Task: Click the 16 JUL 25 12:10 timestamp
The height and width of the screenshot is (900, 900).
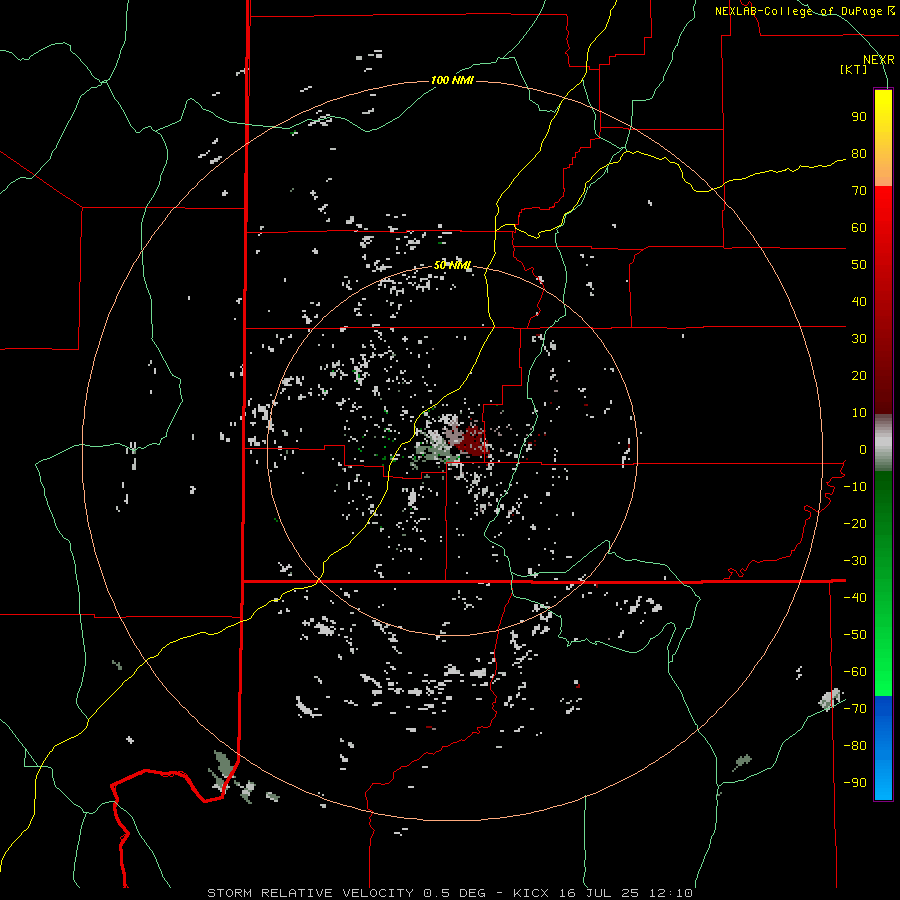Action: (x=625, y=893)
